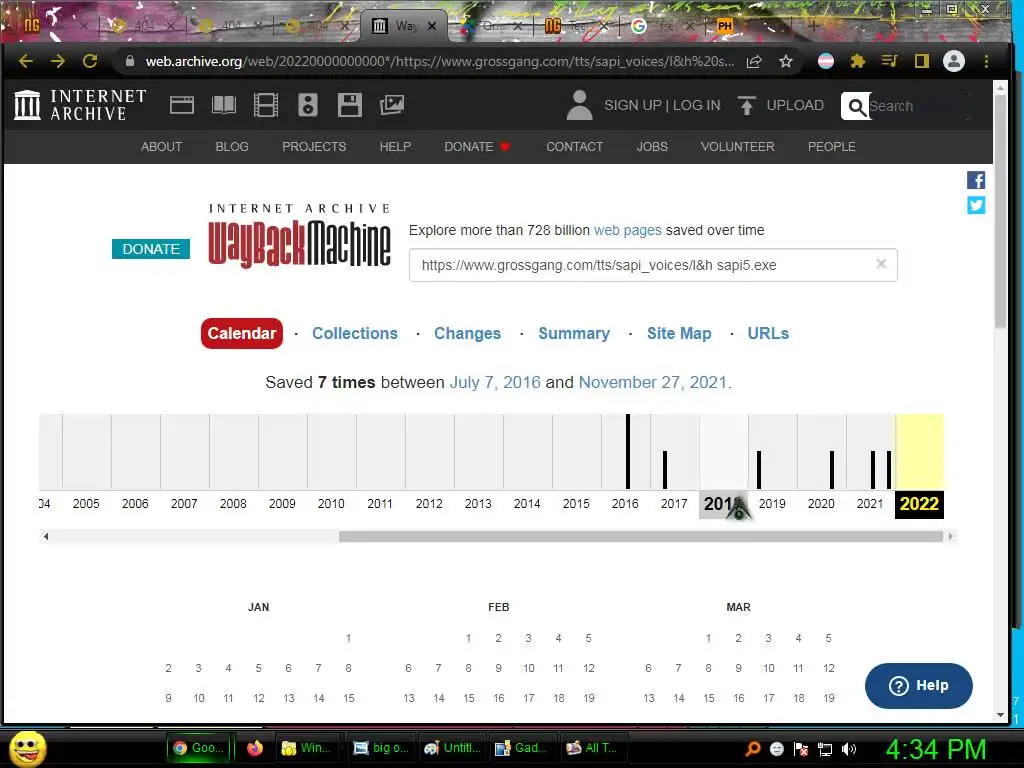Open the Internet Archive Images icon
The image size is (1024, 768).
392,105
